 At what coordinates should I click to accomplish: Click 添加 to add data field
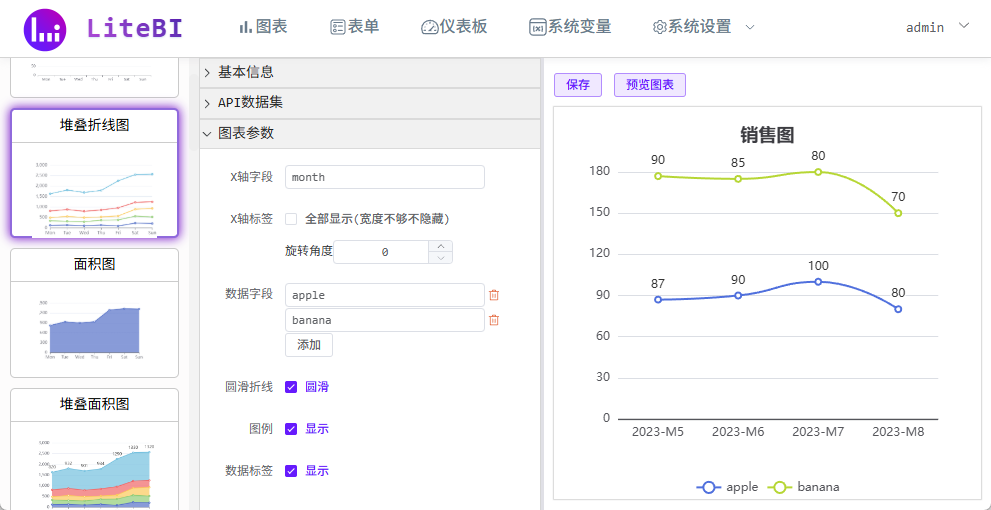(x=309, y=345)
